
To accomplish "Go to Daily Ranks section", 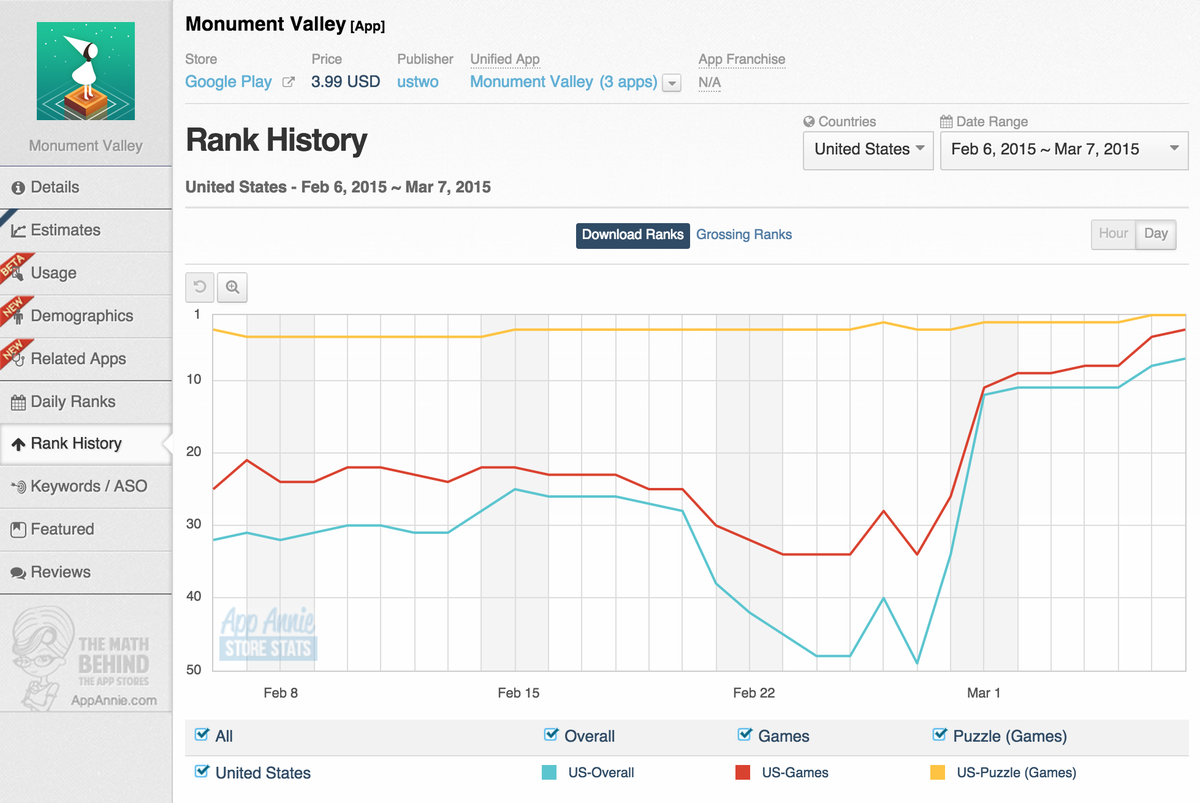I will tap(86, 402).
